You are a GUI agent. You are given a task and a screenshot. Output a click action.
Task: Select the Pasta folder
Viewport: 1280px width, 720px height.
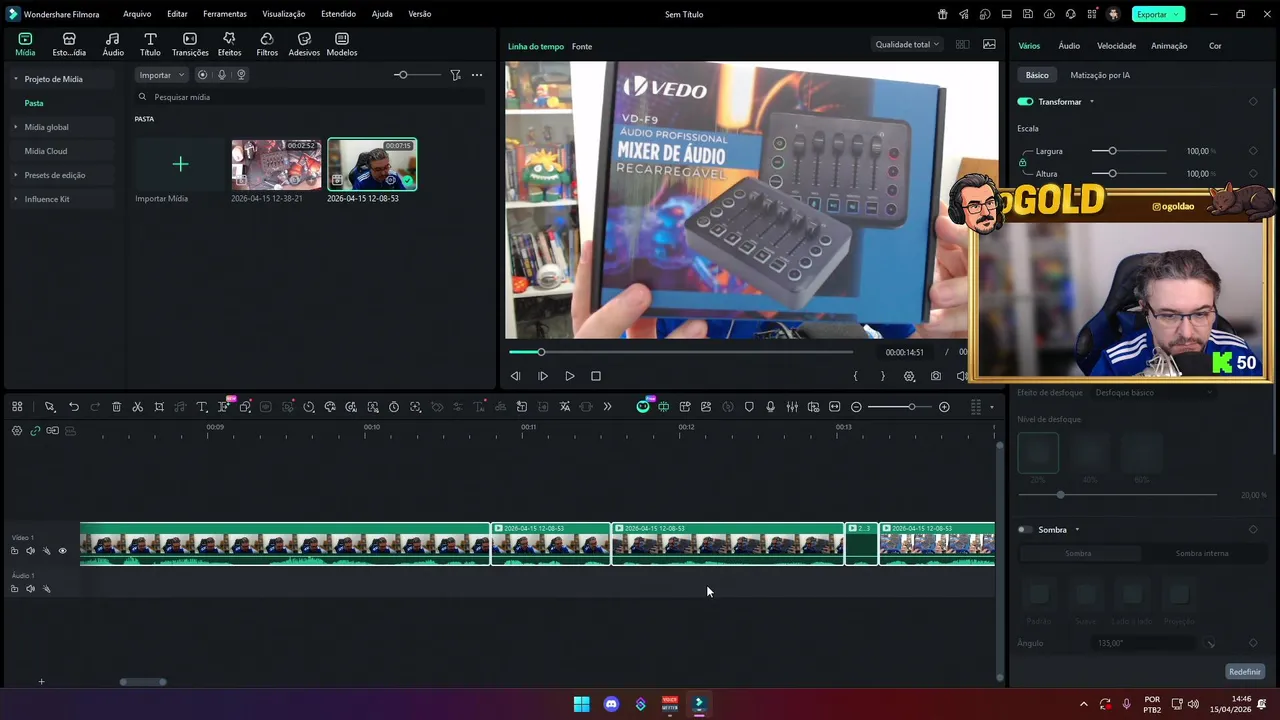tap(34, 103)
